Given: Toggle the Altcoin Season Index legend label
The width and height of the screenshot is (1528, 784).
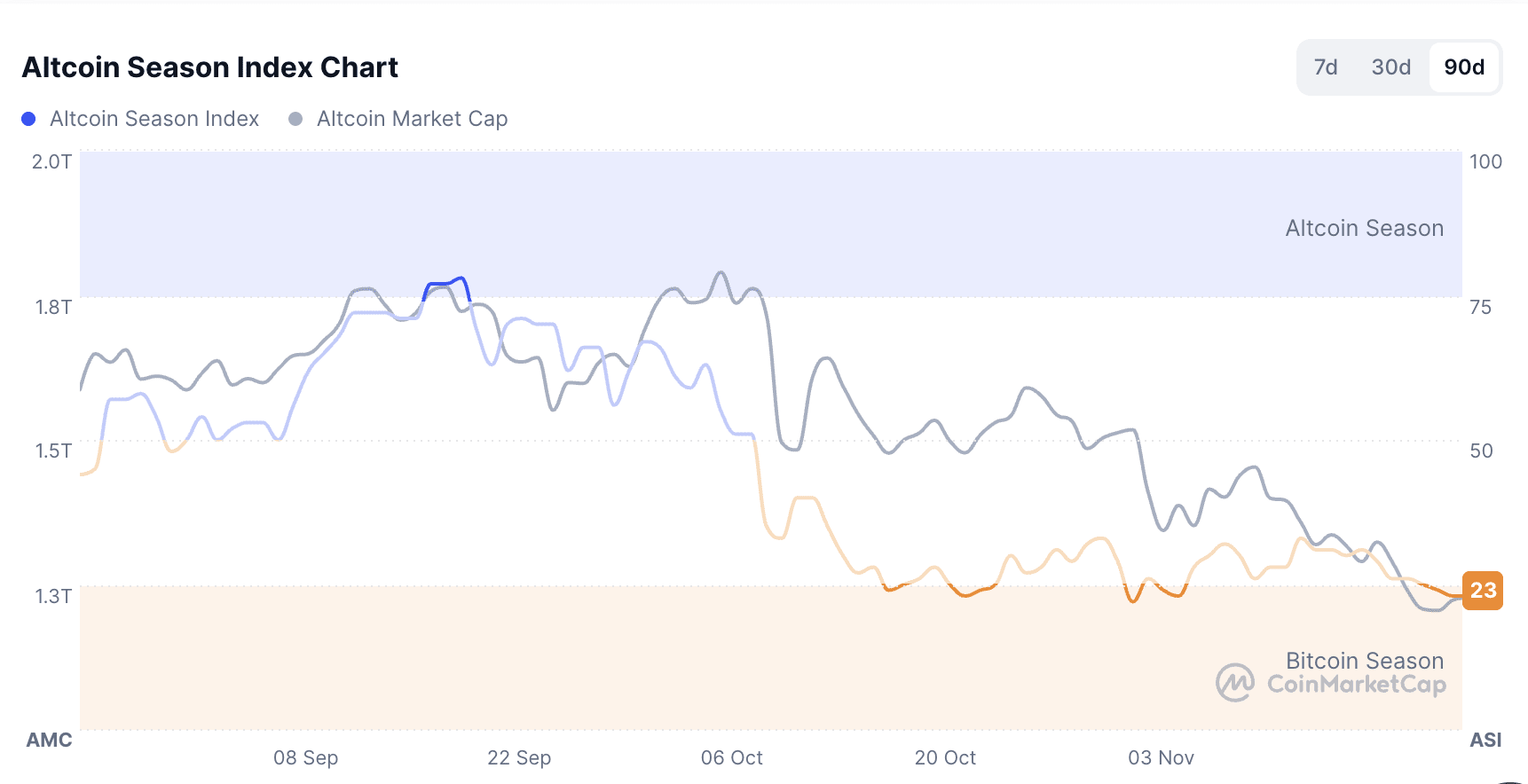Looking at the screenshot, I should (x=154, y=119).
